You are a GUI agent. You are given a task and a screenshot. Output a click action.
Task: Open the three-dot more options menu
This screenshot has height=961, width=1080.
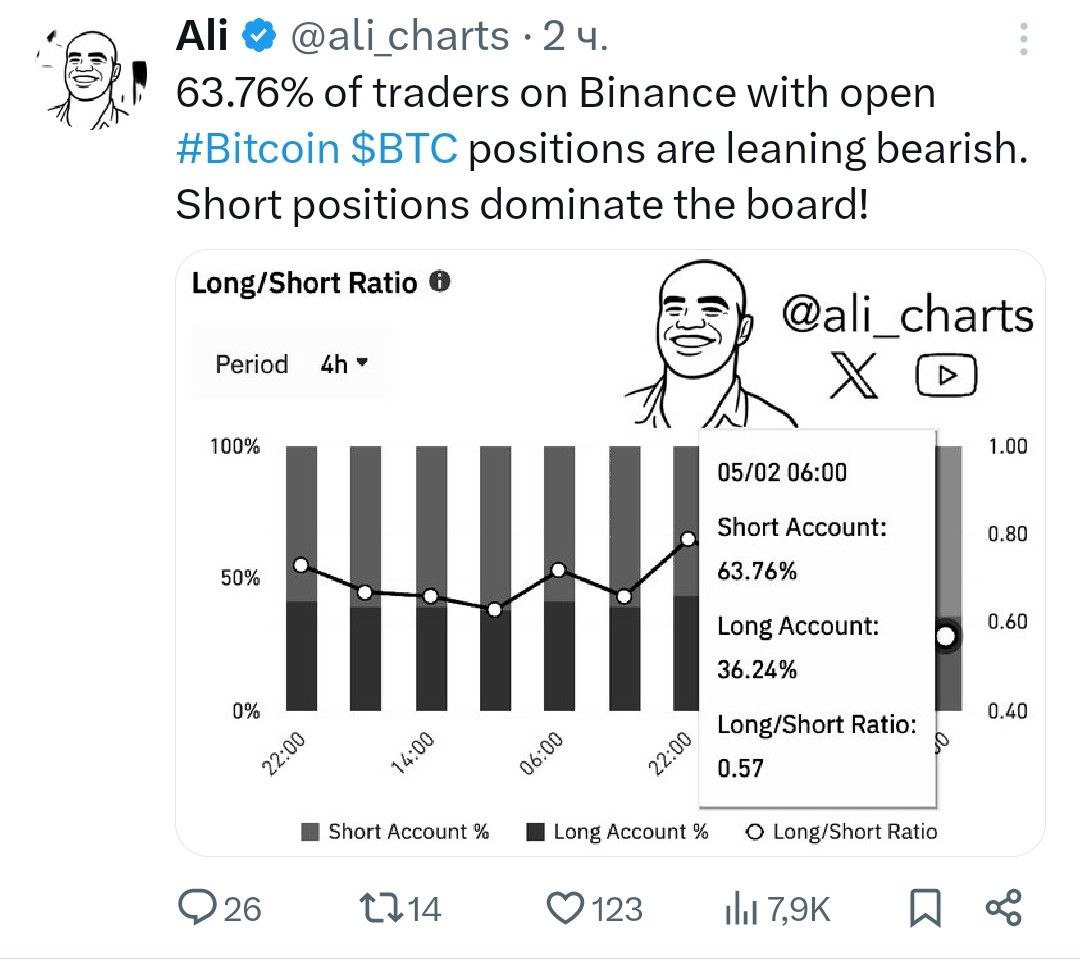1024,39
